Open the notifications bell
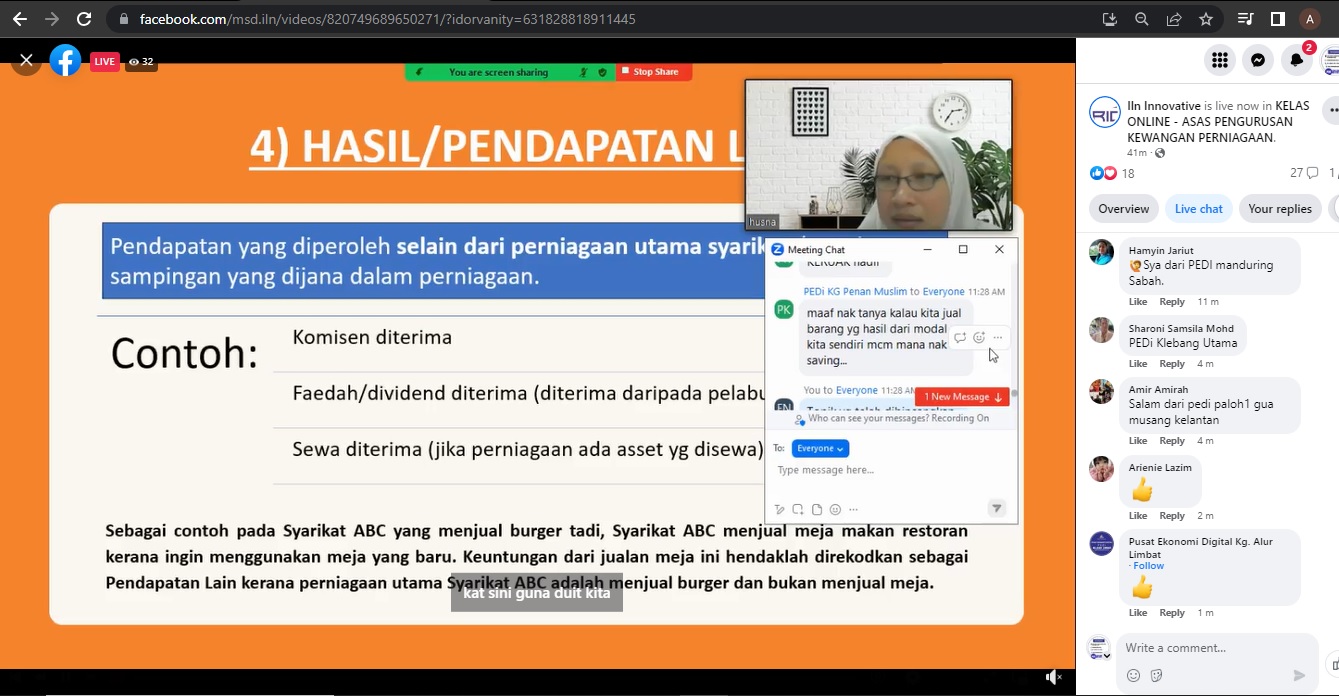This screenshot has height=696, width=1339. pyautogui.click(x=1297, y=60)
